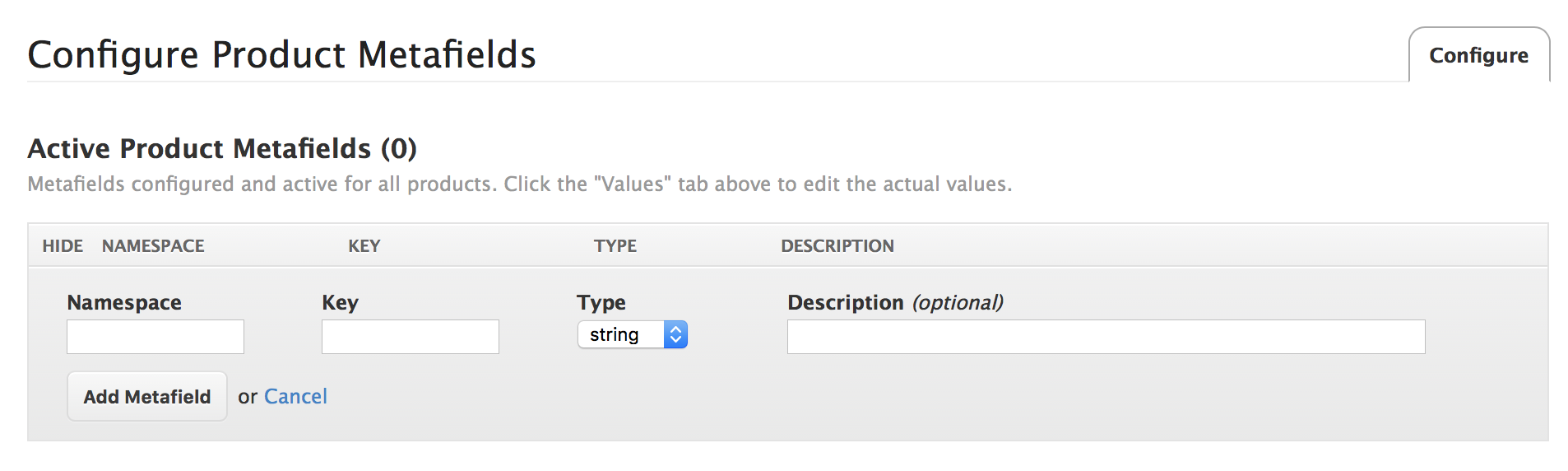1568x471 pixels.
Task: Click the DESCRIPTION column header
Action: coord(837,246)
